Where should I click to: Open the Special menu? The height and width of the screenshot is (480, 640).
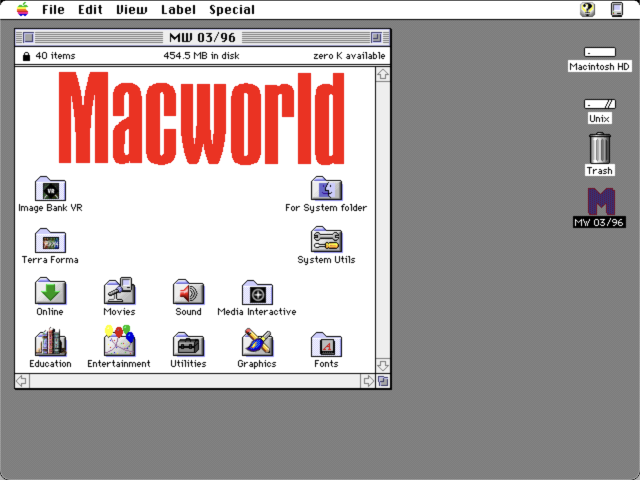coord(232,9)
